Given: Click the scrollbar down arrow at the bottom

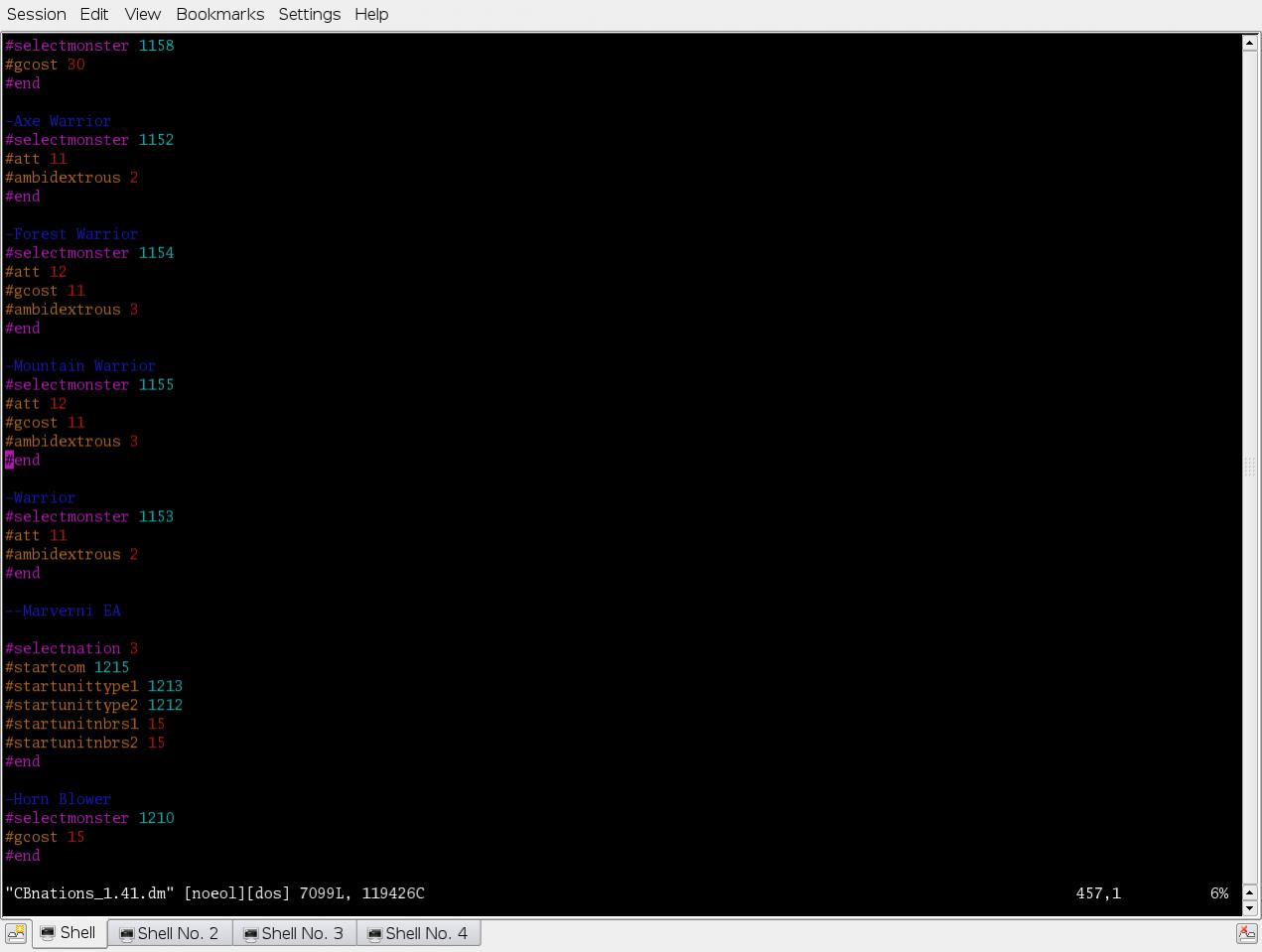Looking at the screenshot, I should [1250, 907].
